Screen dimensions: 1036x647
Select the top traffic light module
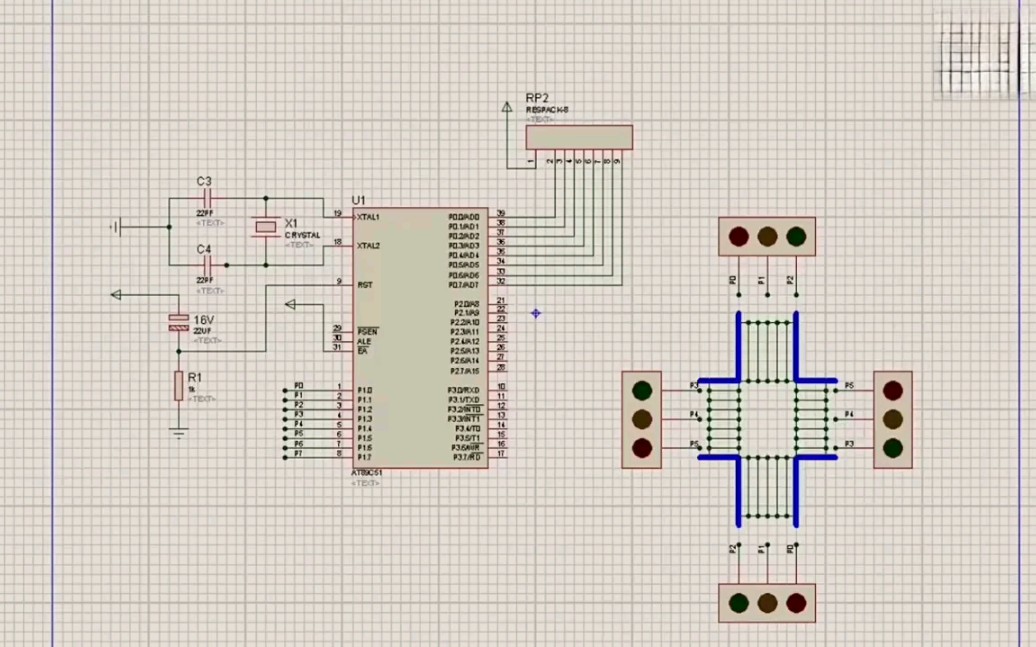[x=767, y=237]
